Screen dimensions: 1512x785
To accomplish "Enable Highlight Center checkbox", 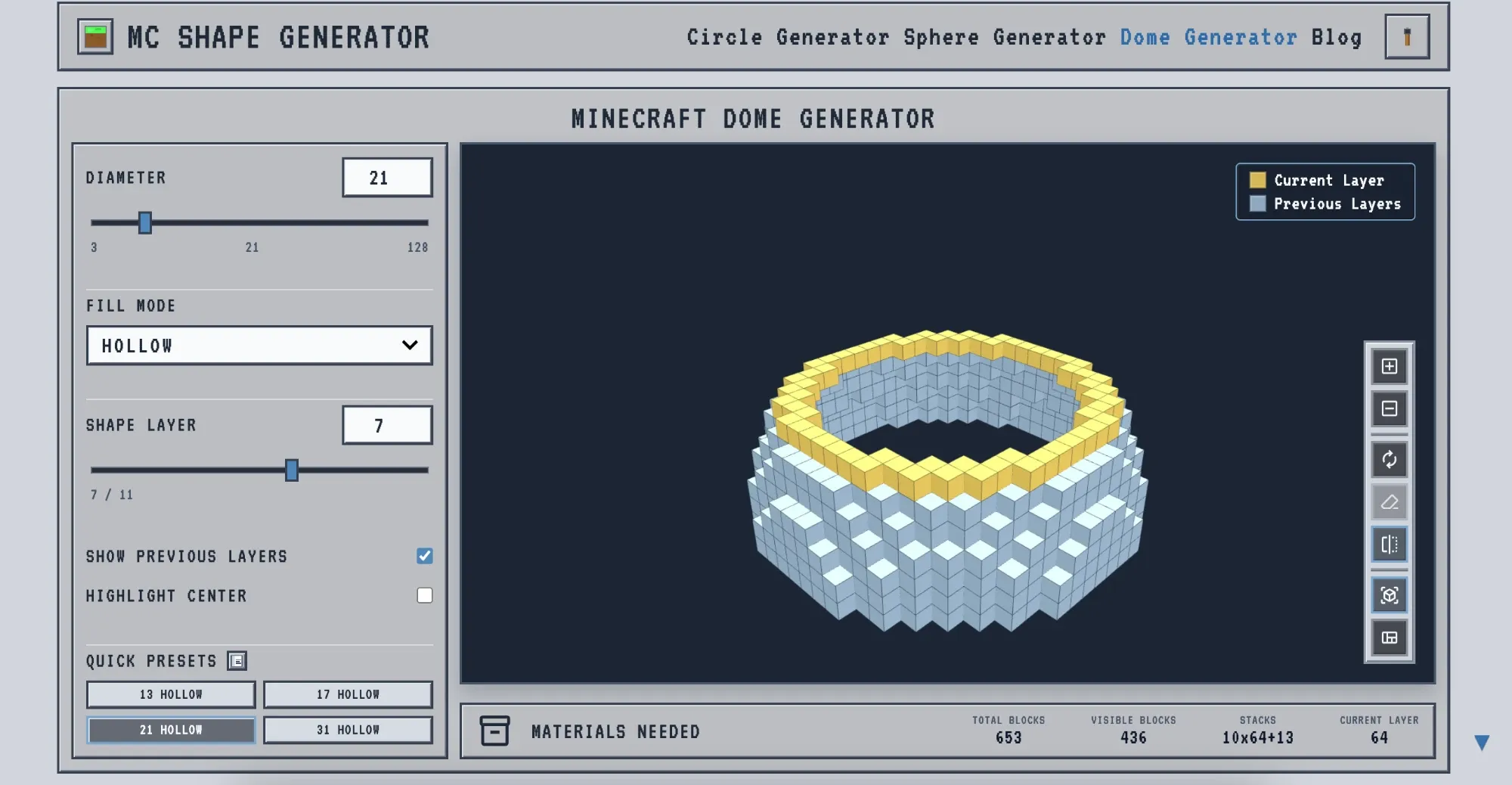I will point(425,595).
